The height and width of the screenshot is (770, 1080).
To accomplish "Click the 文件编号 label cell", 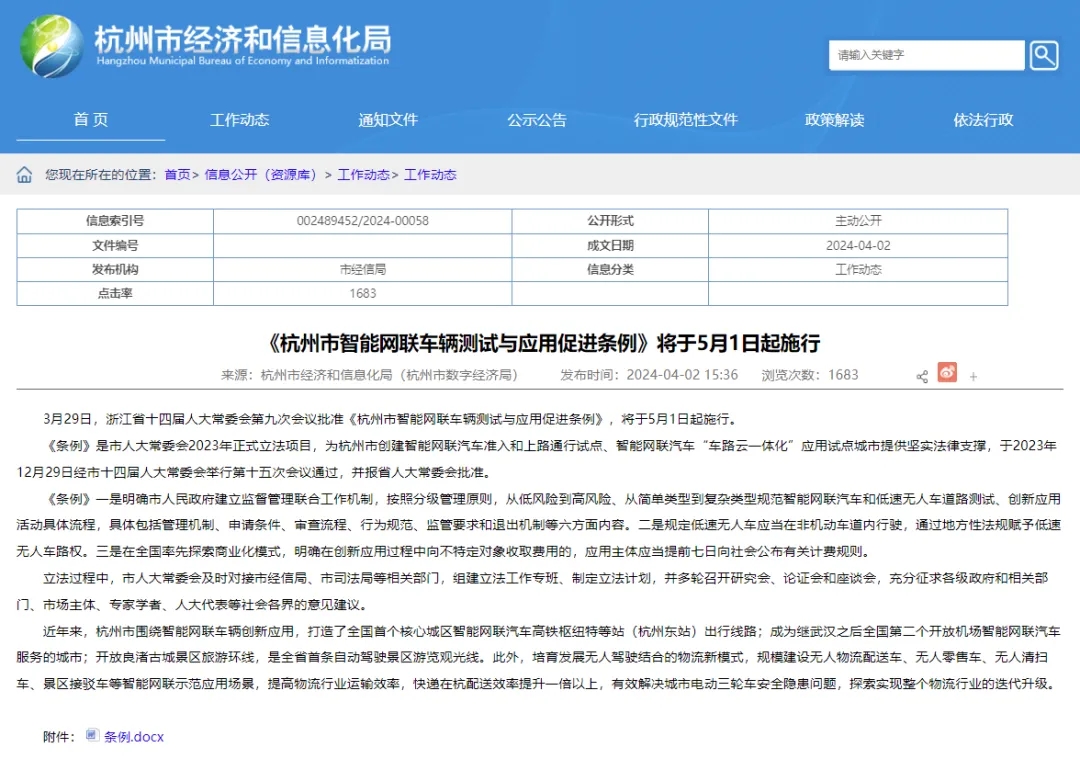I will coord(115,246).
